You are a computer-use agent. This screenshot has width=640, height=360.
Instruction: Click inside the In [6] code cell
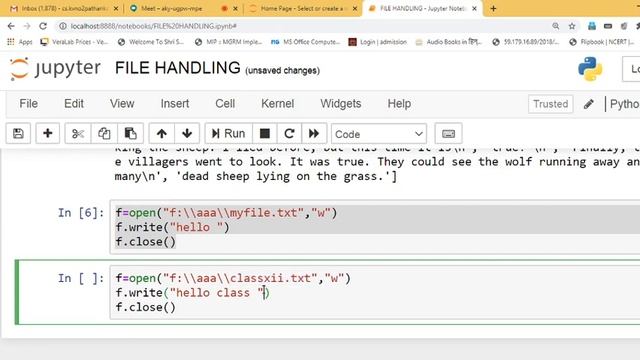[375, 227]
